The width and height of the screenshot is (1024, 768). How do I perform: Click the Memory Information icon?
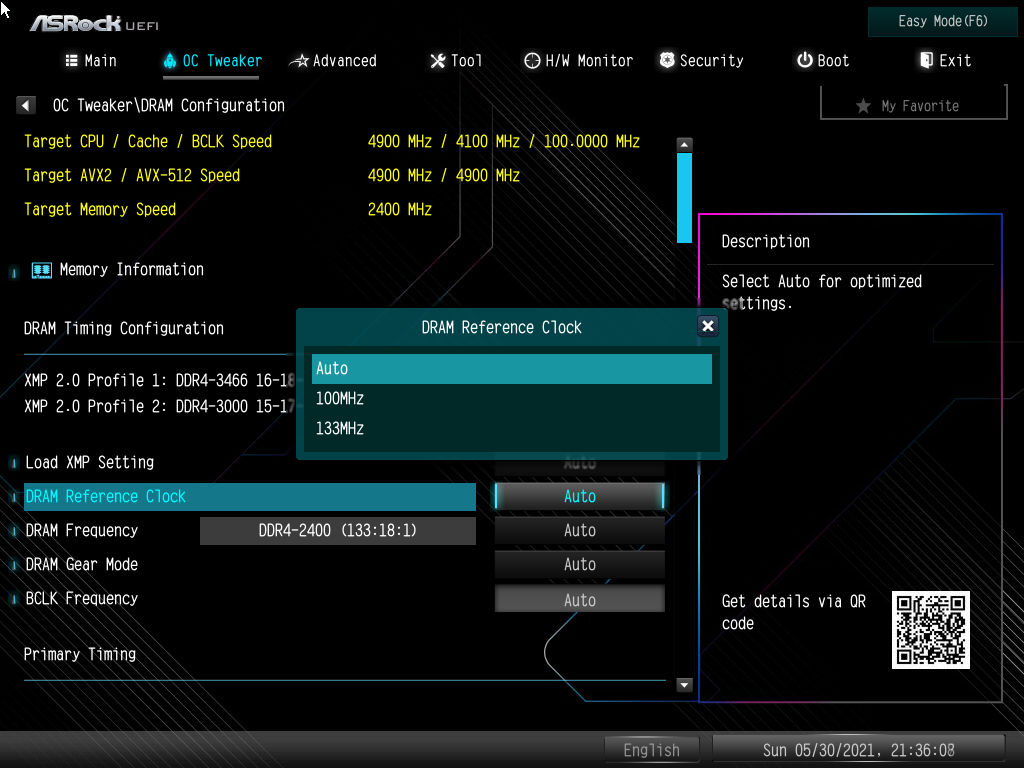point(42,270)
